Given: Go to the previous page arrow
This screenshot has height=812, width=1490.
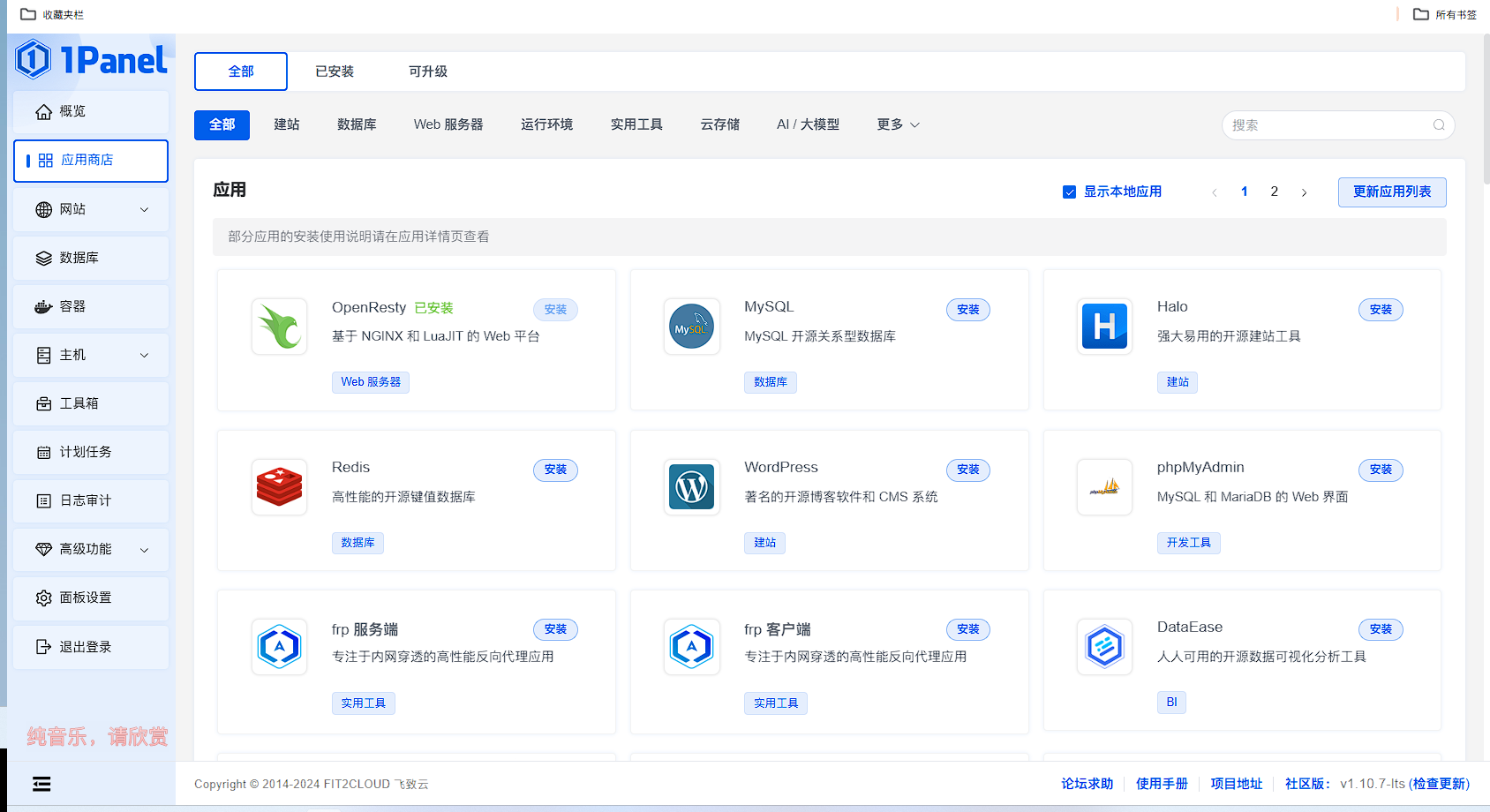Looking at the screenshot, I should click(1215, 192).
